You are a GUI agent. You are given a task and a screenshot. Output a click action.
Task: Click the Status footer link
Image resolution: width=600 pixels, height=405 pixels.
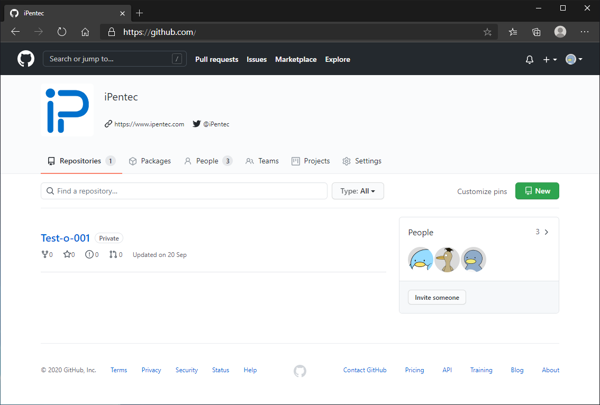pos(220,370)
